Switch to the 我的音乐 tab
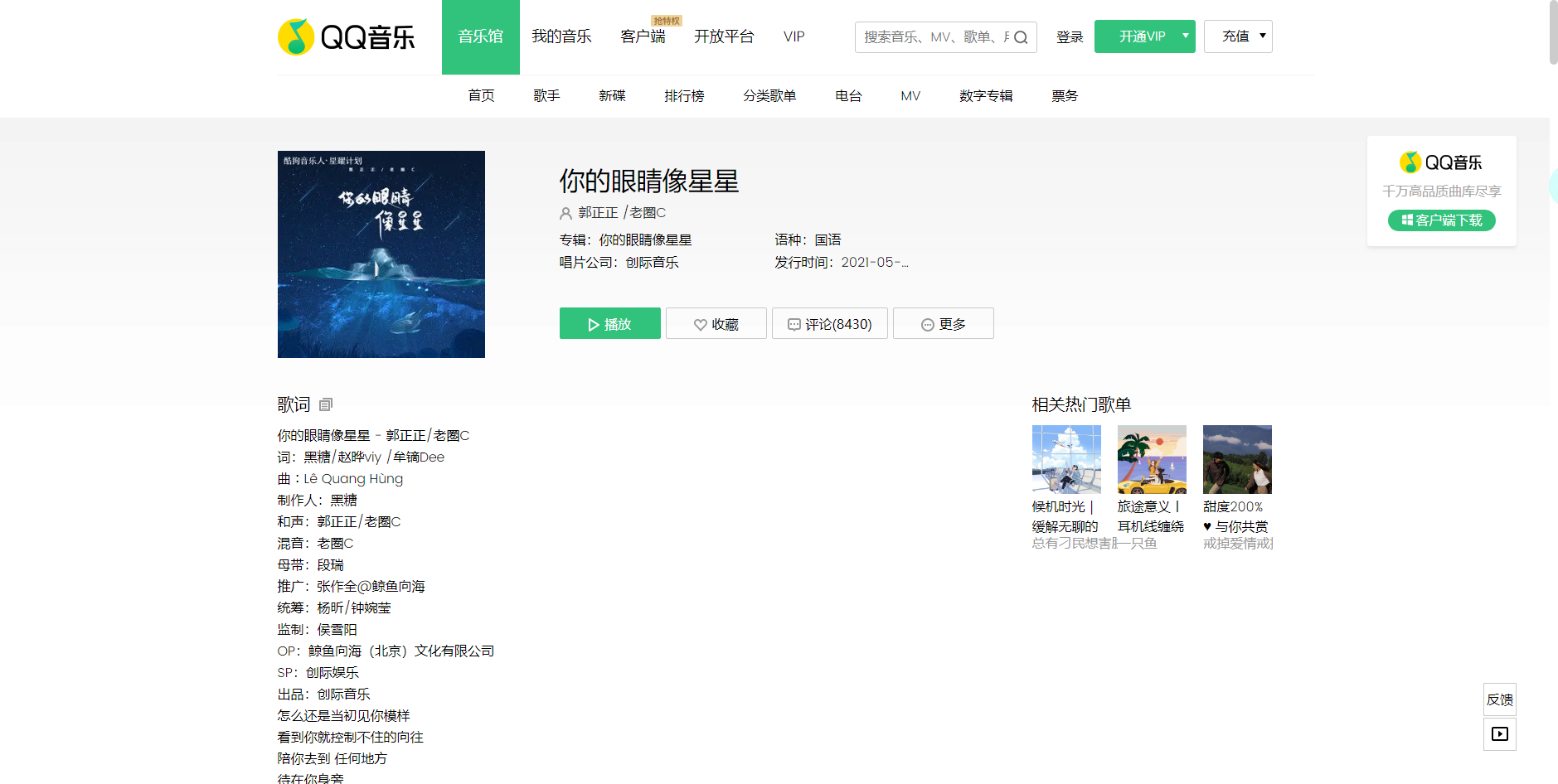The width and height of the screenshot is (1558, 784). tap(561, 36)
